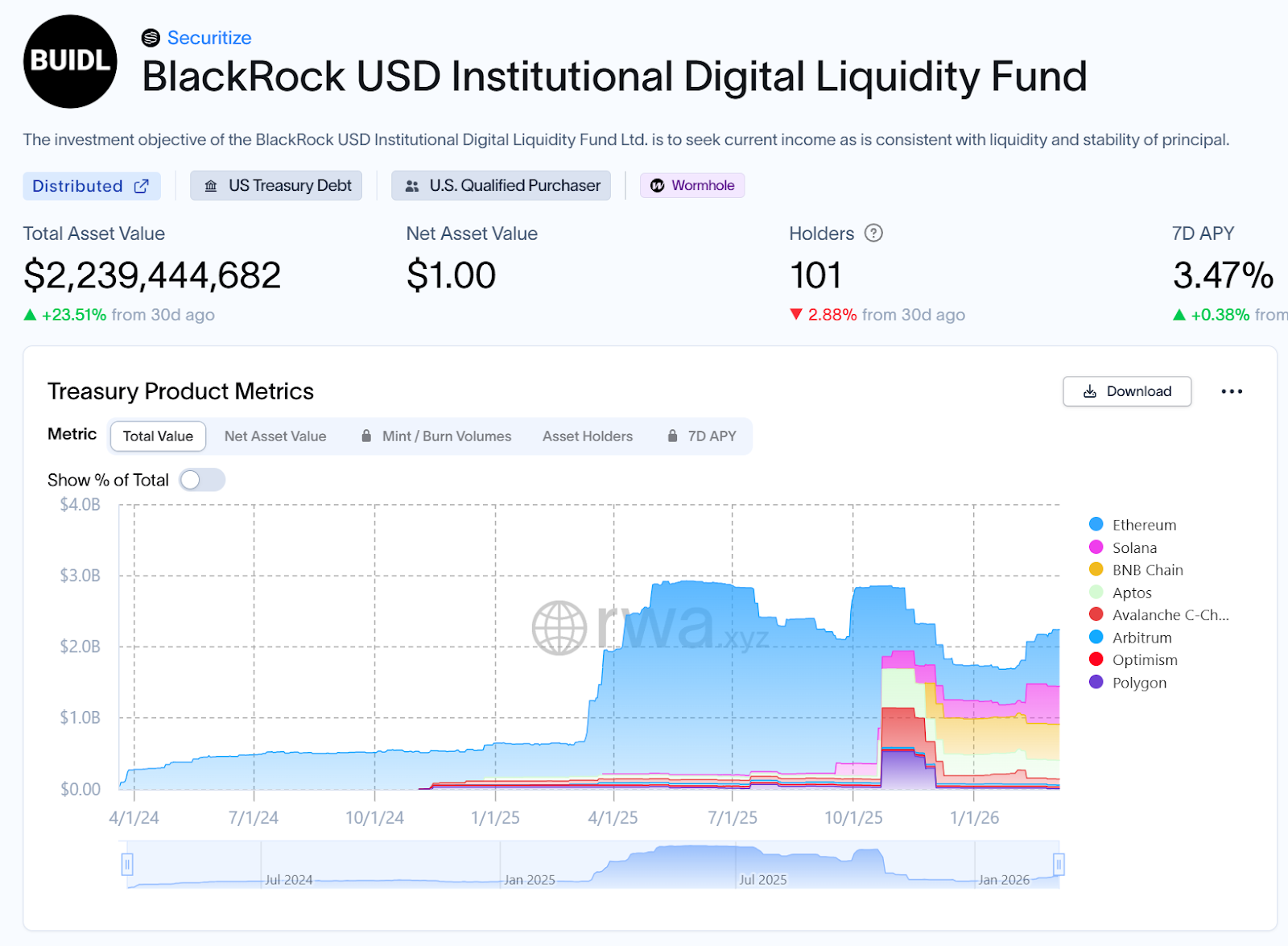
Task: Click the Avalanche C-Chain legend dot
Action: (1096, 614)
